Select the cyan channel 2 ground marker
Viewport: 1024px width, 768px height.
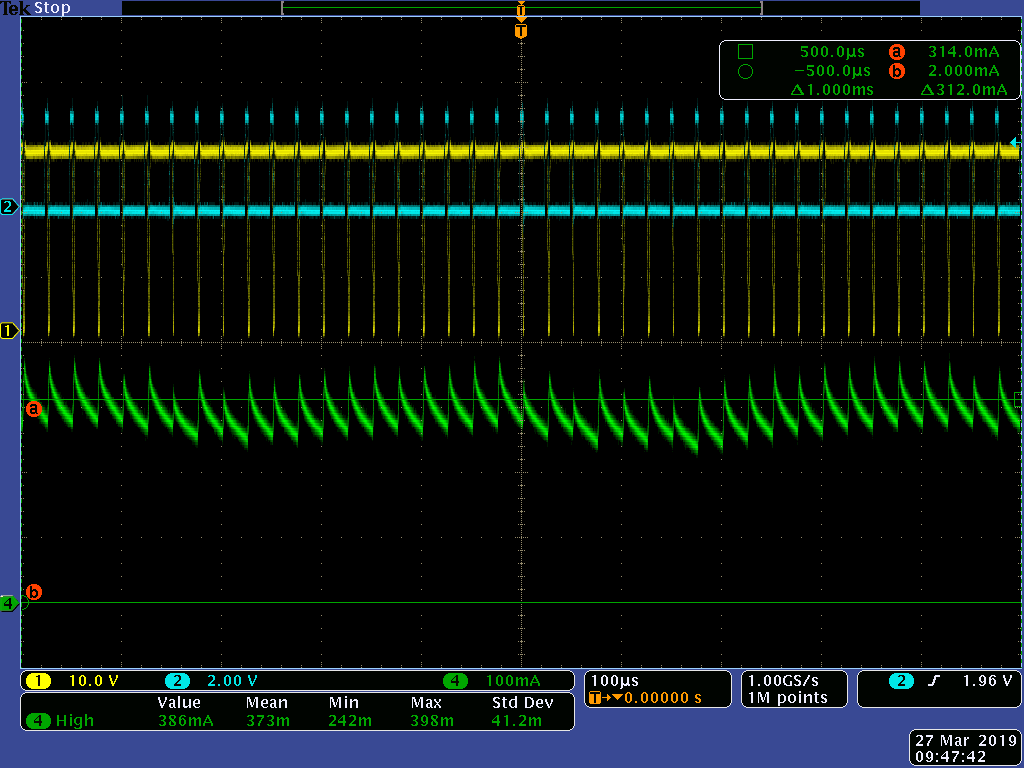pos(9,207)
